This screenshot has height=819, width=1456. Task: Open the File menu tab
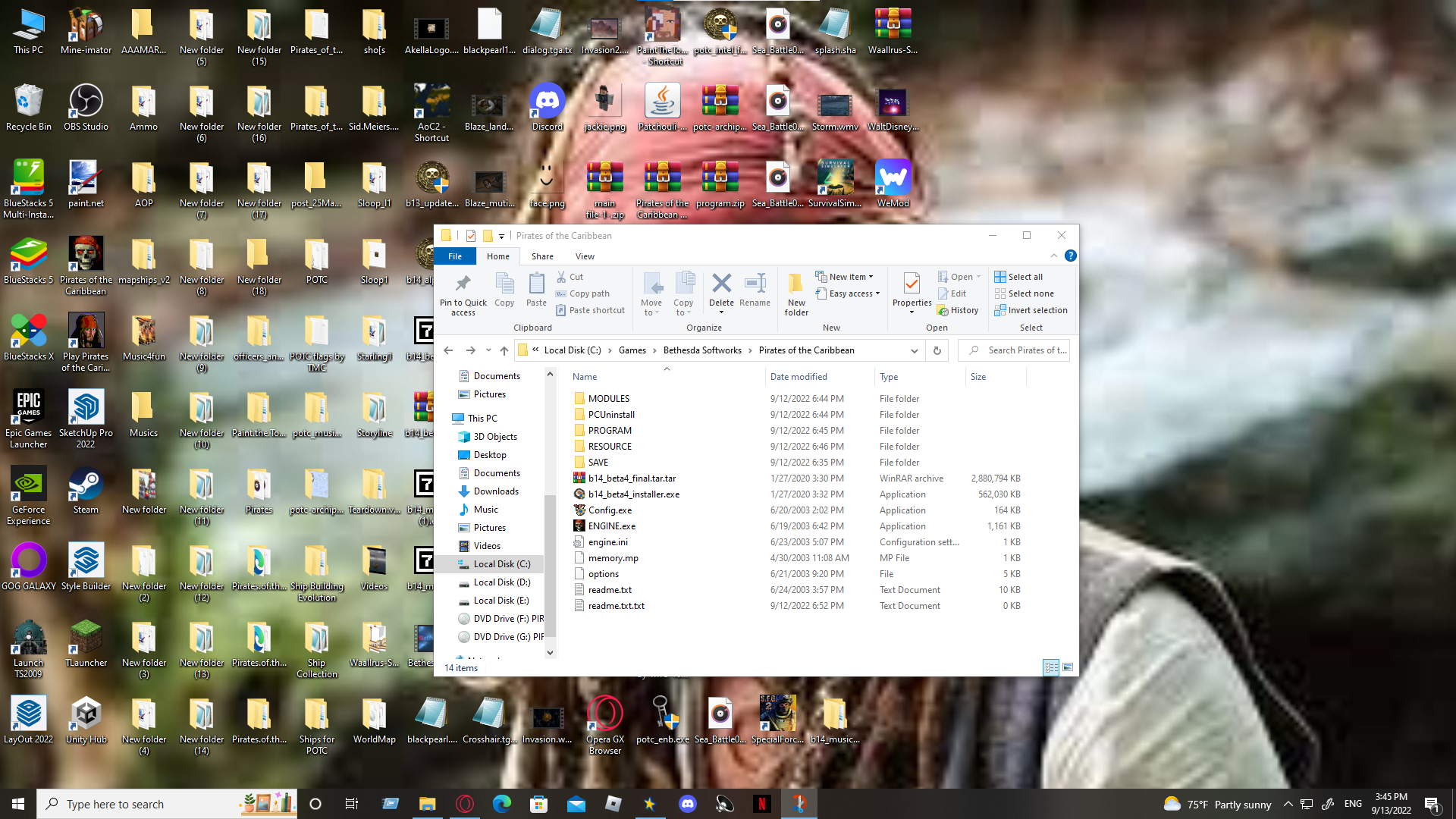point(455,256)
